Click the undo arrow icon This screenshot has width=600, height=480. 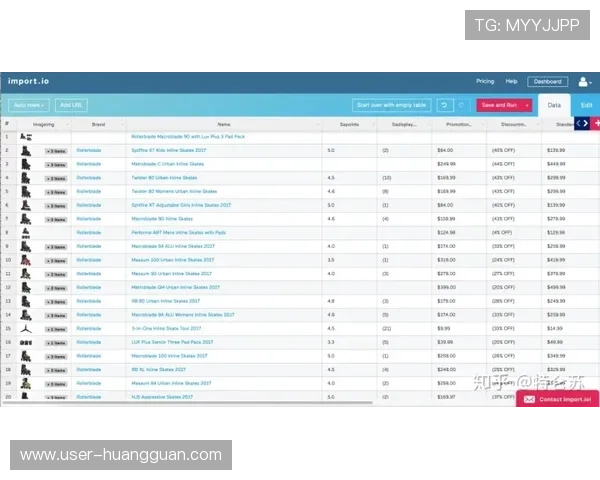point(444,105)
